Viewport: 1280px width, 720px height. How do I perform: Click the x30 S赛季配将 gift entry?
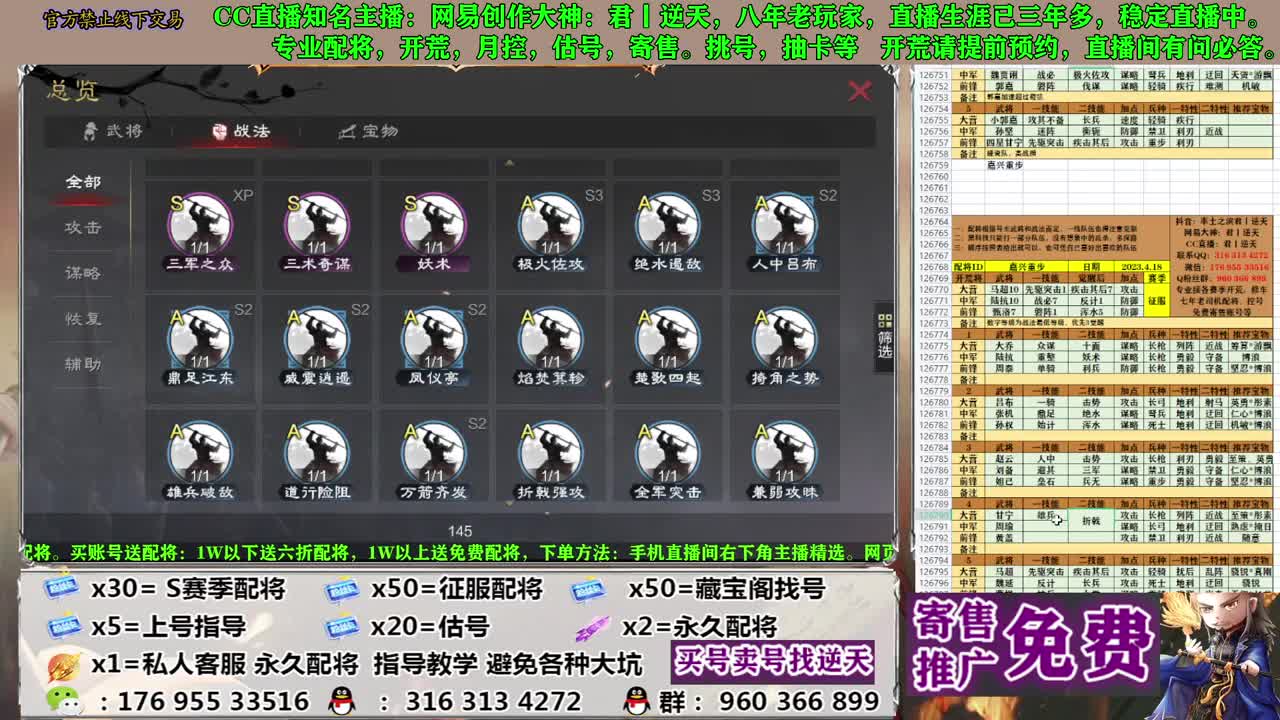pos(165,590)
